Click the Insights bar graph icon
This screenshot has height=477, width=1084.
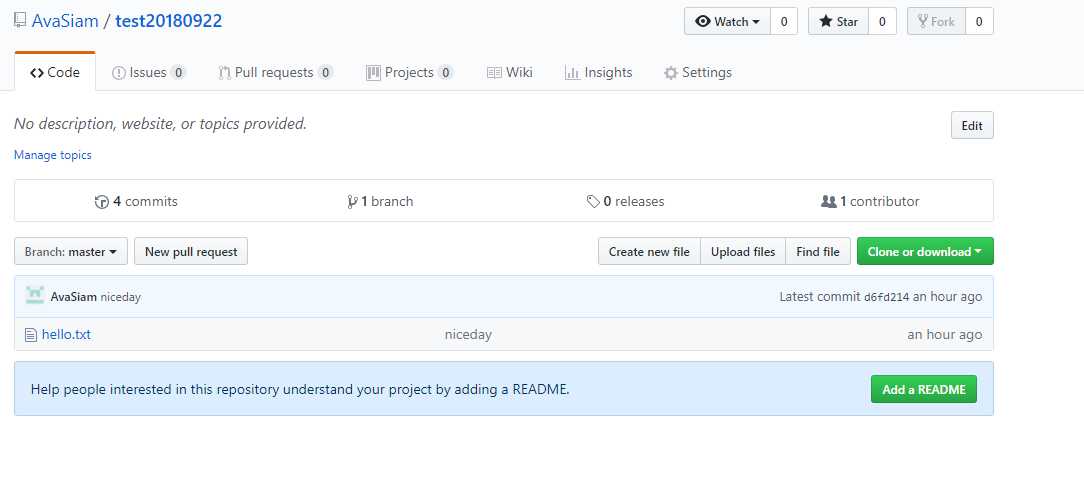(x=572, y=73)
